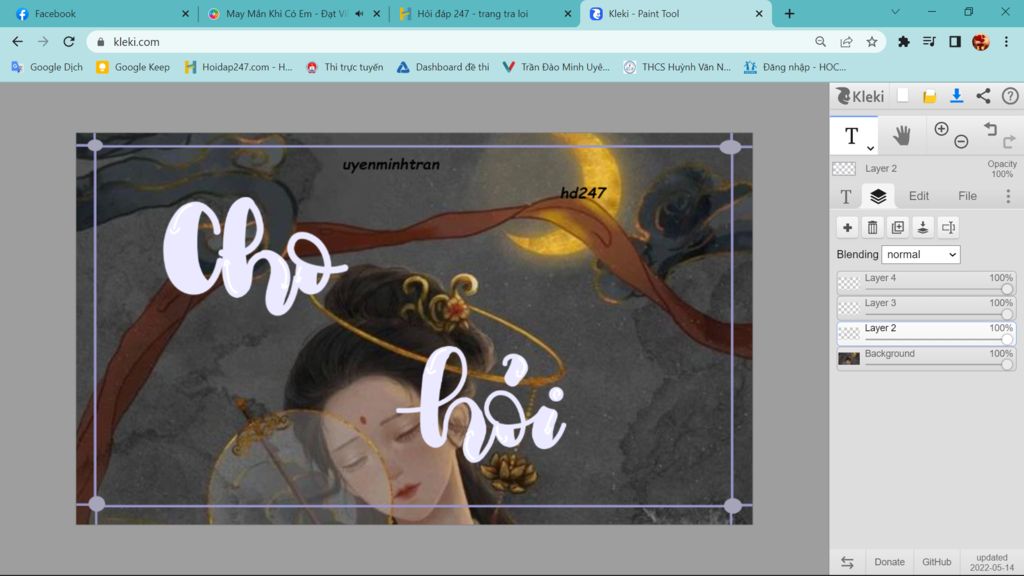Go back in browser history
1024x576 pixels.
pyautogui.click(x=18, y=42)
